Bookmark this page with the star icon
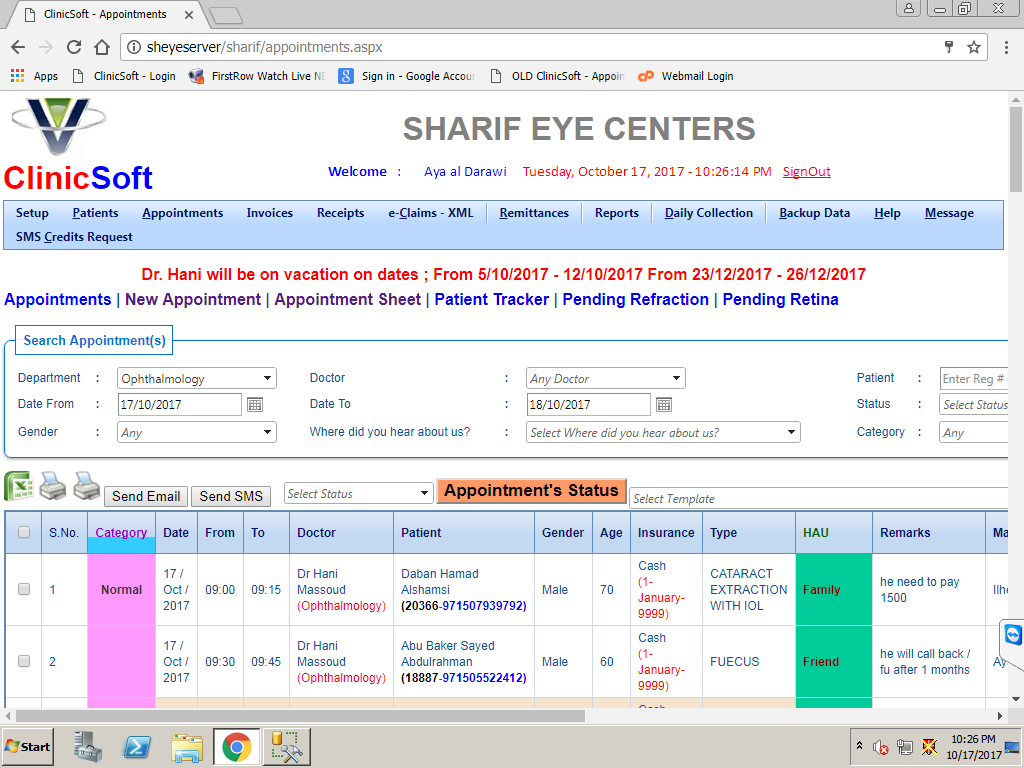This screenshot has height=768, width=1024. [x=974, y=47]
